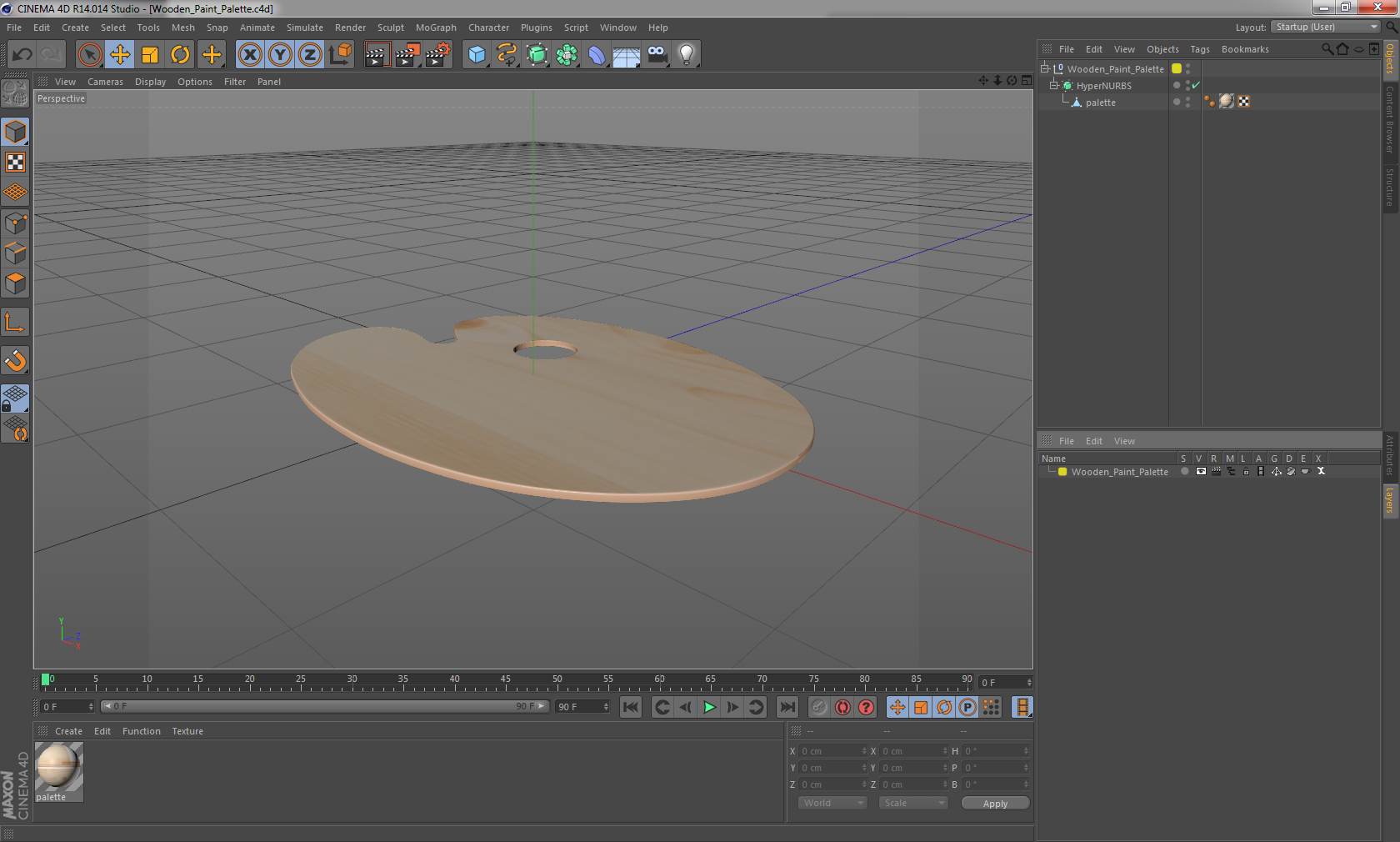Collapse HyperNURBS tree node

[1053, 85]
